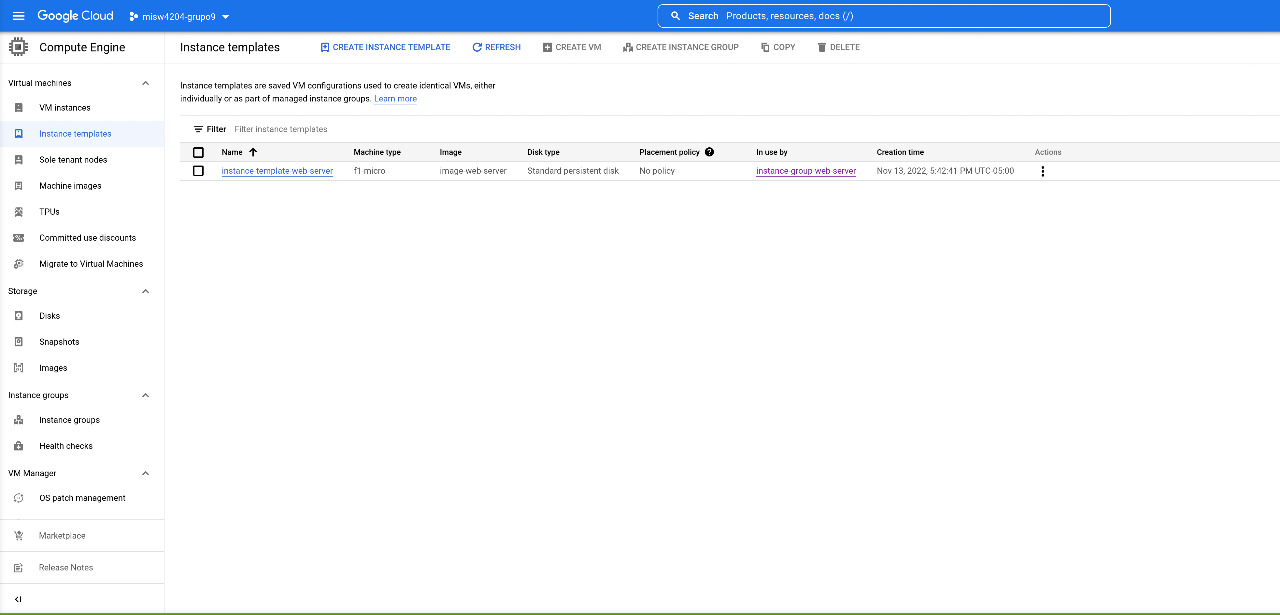Check the instance template web server row checkbox
Image resolution: width=1280 pixels, height=615 pixels.
[x=198, y=170]
